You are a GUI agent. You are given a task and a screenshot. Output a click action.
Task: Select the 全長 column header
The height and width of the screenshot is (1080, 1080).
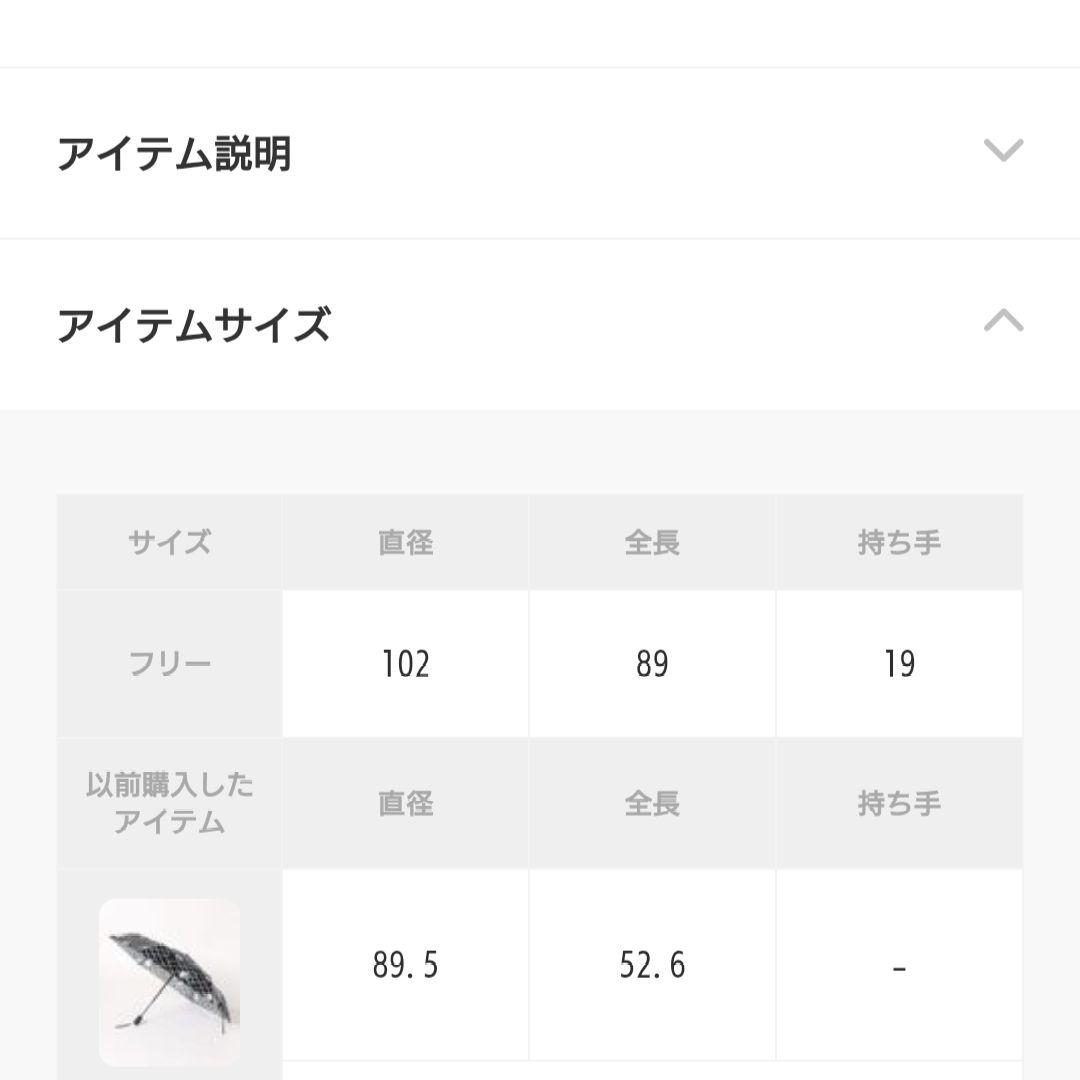pyautogui.click(x=652, y=540)
